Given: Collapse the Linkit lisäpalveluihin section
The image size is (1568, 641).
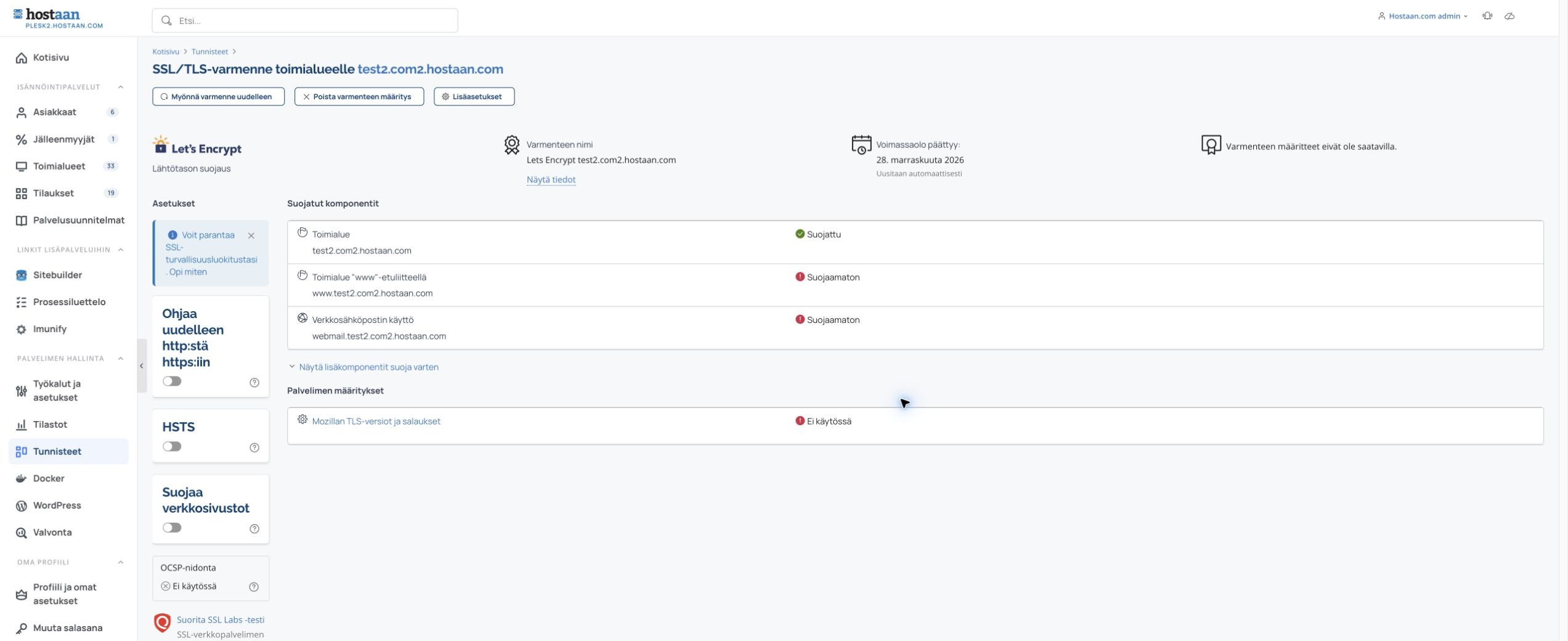Looking at the screenshot, I should click(x=121, y=250).
